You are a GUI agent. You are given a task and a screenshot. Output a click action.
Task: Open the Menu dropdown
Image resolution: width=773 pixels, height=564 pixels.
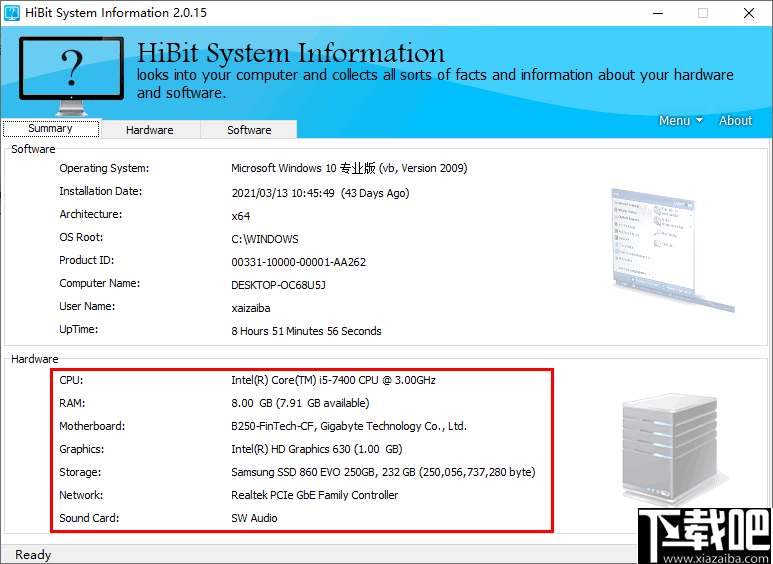pyautogui.click(x=681, y=121)
